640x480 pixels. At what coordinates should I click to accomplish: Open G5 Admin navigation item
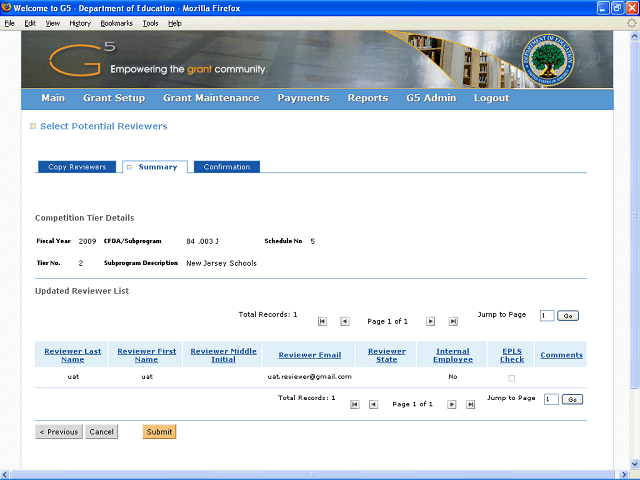tap(431, 98)
